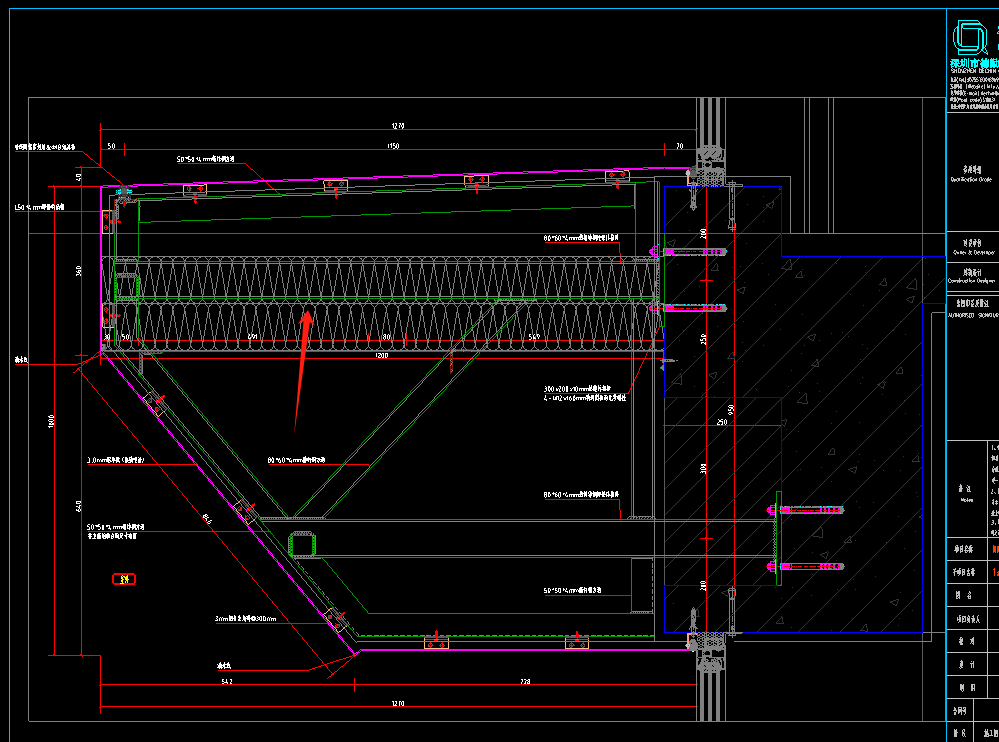The height and width of the screenshot is (742, 999).
Task: Select the 640 vertical dimension text
Action: tap(79, 506)
